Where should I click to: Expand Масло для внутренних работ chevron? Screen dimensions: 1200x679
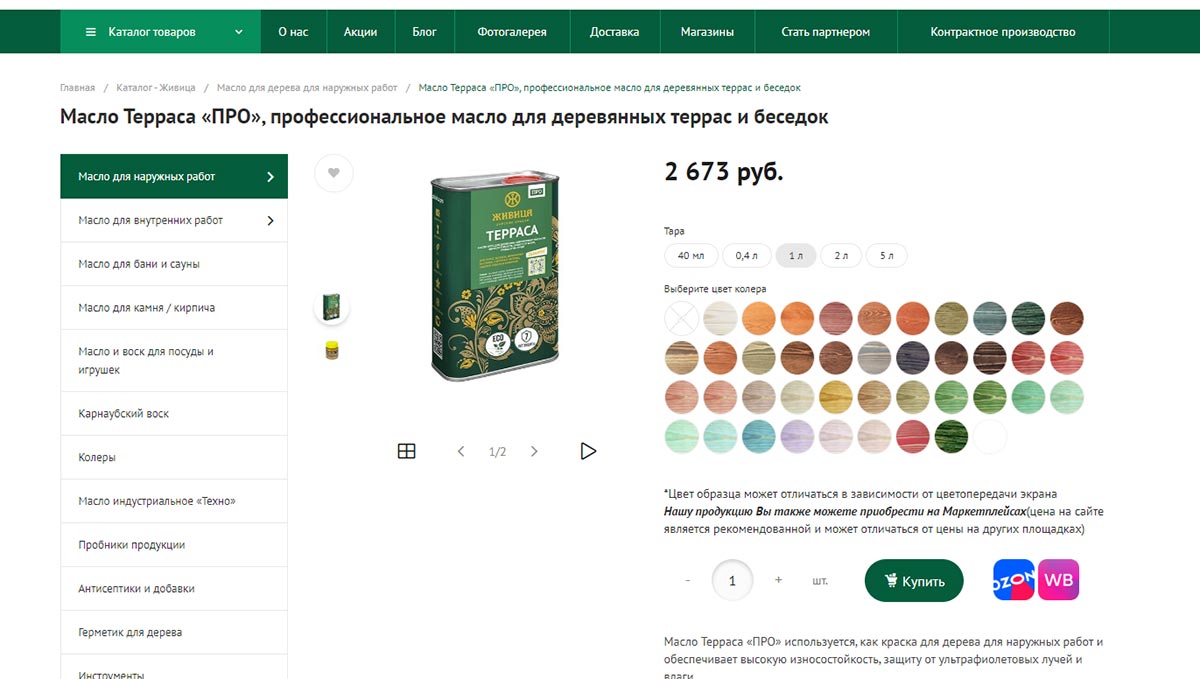(270, 220)
